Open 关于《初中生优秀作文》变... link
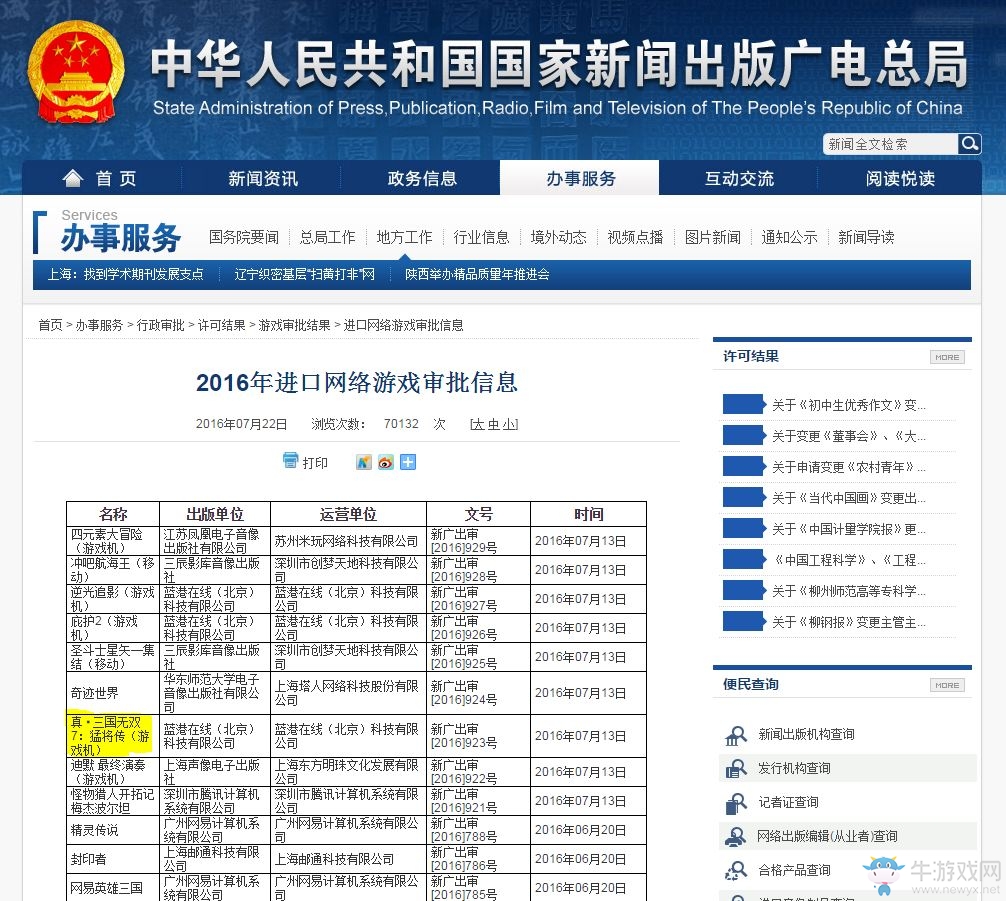 849,406
